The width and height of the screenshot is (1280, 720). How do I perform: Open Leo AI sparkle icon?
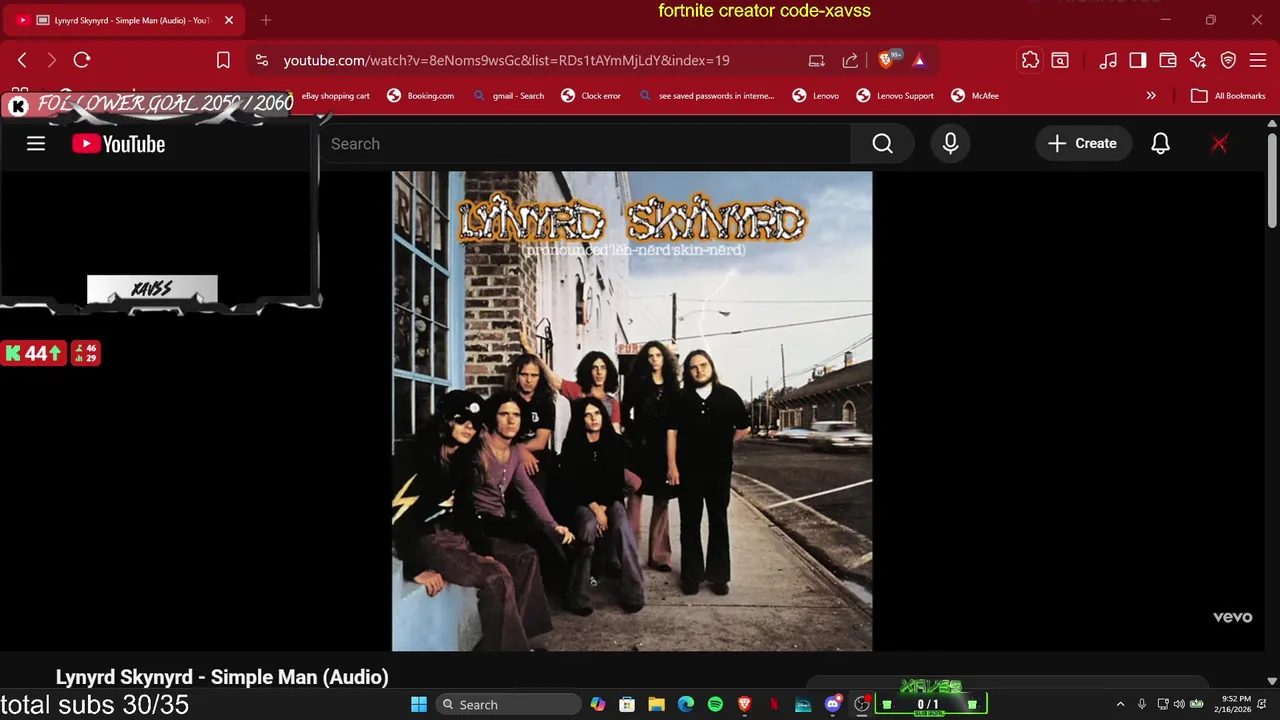click(x=1198, y=60)
